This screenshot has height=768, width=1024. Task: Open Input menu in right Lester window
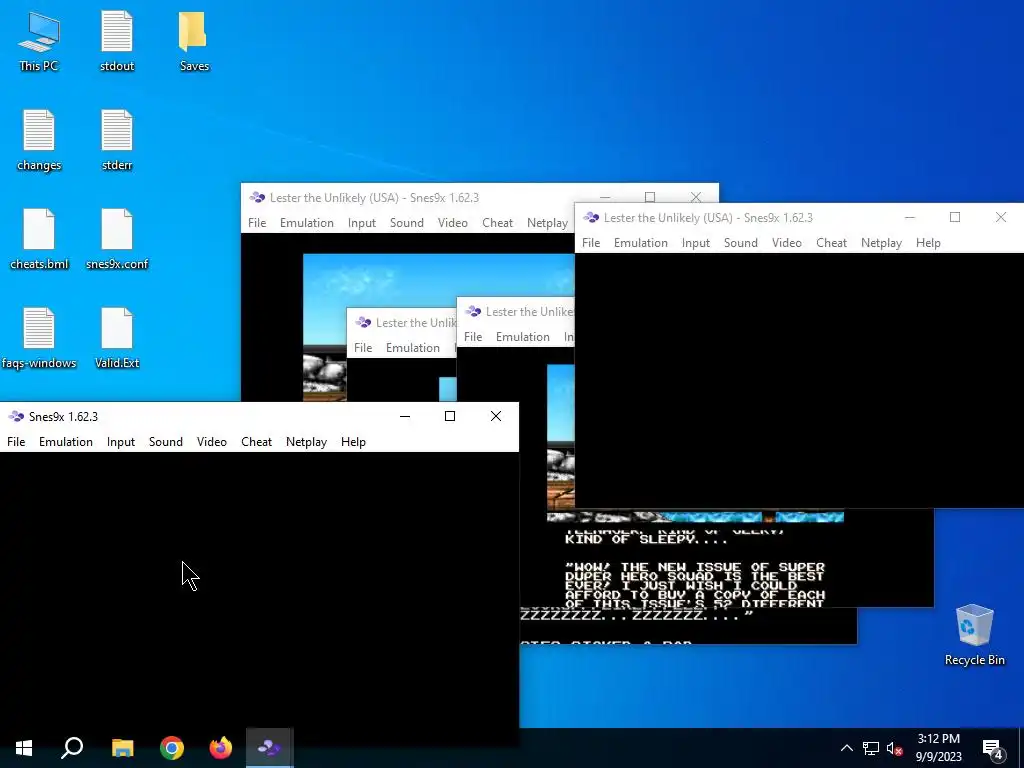[x=696, y=243]
